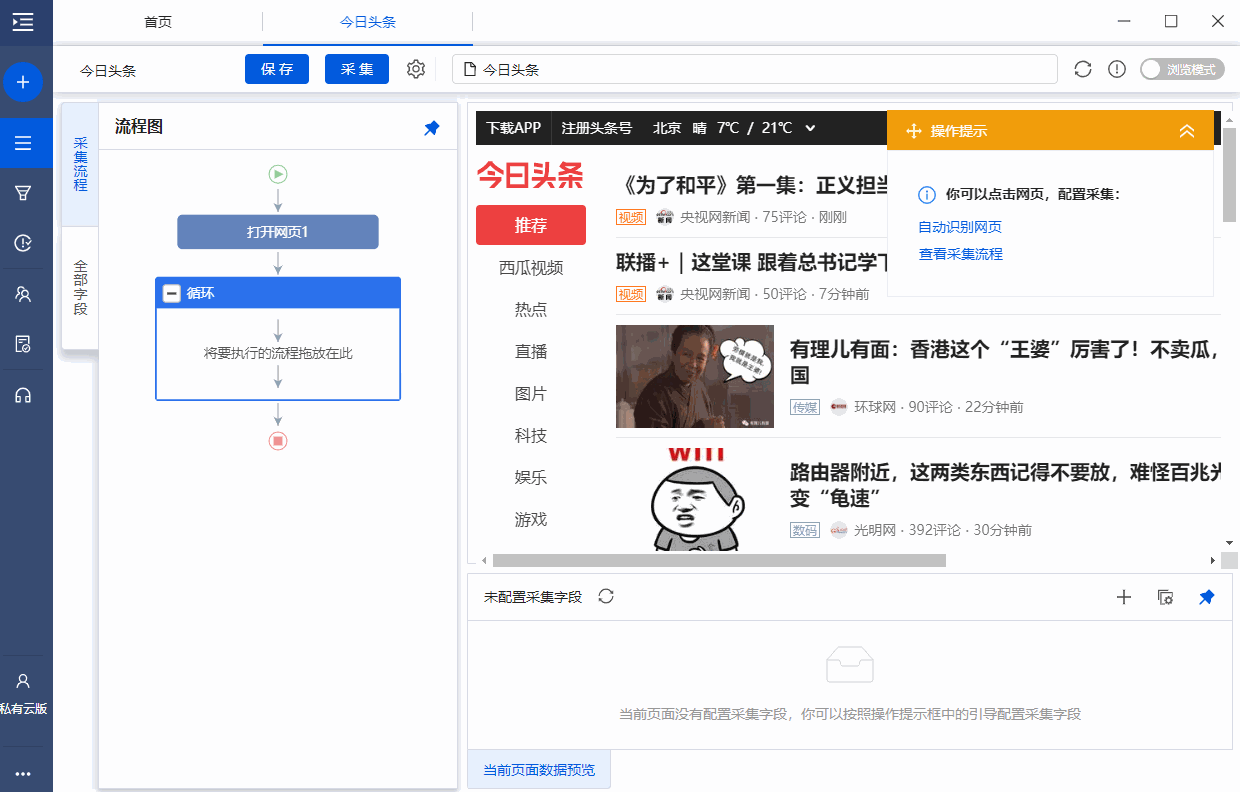Click the 今日头条 red logo

point(530,176)
